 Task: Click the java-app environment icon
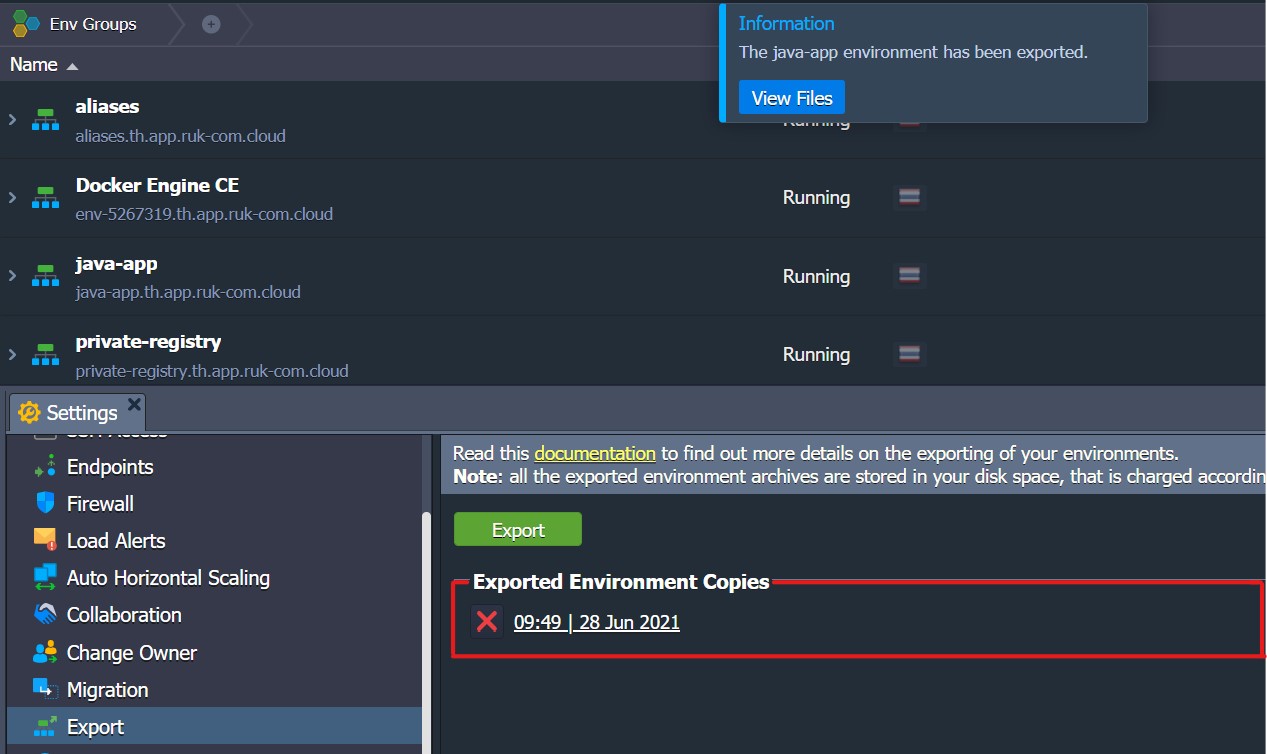pyautogui.click(x=45, y=276)
